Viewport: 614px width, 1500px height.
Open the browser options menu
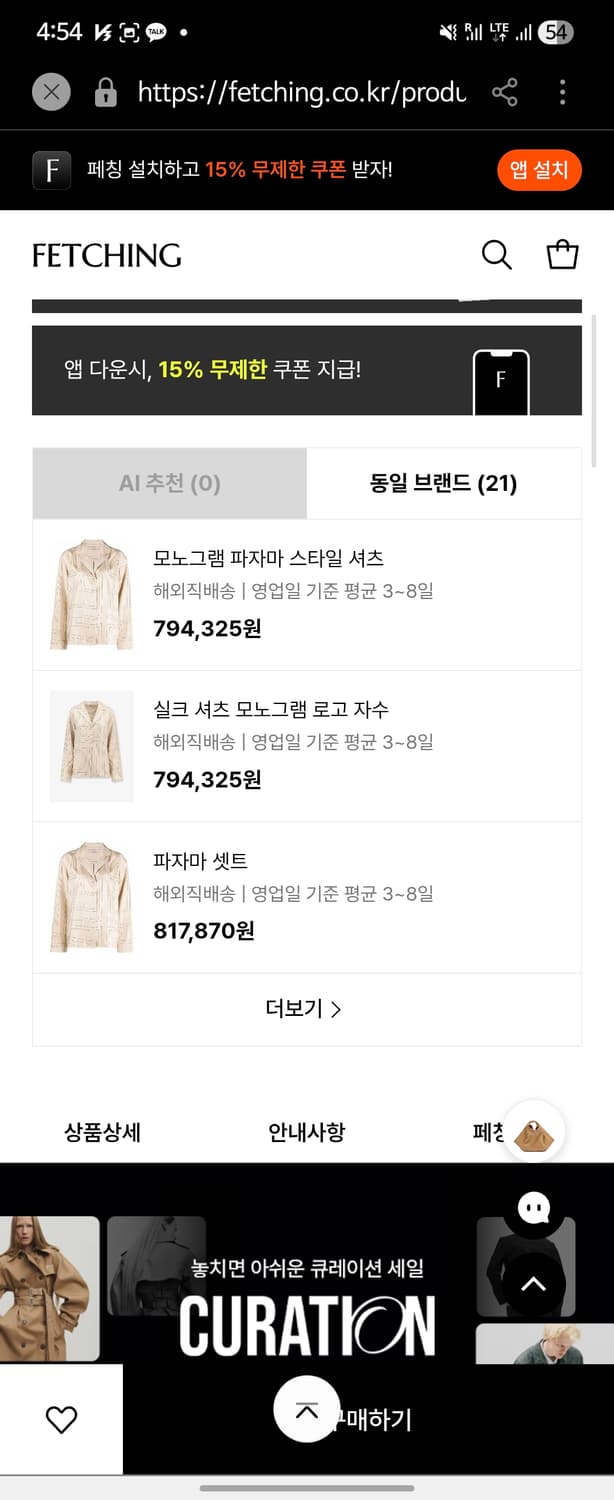pos(562,92)
